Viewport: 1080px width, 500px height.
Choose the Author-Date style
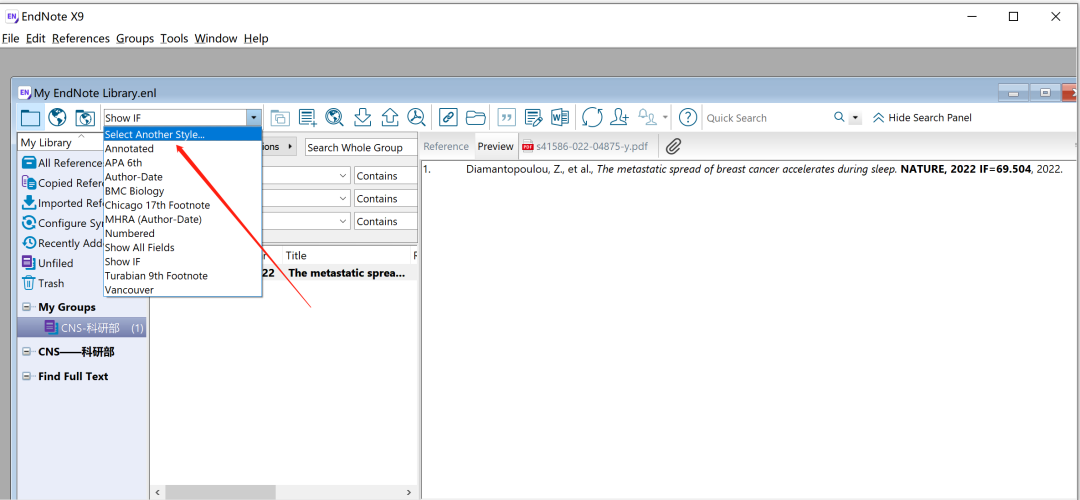(183, 177)
